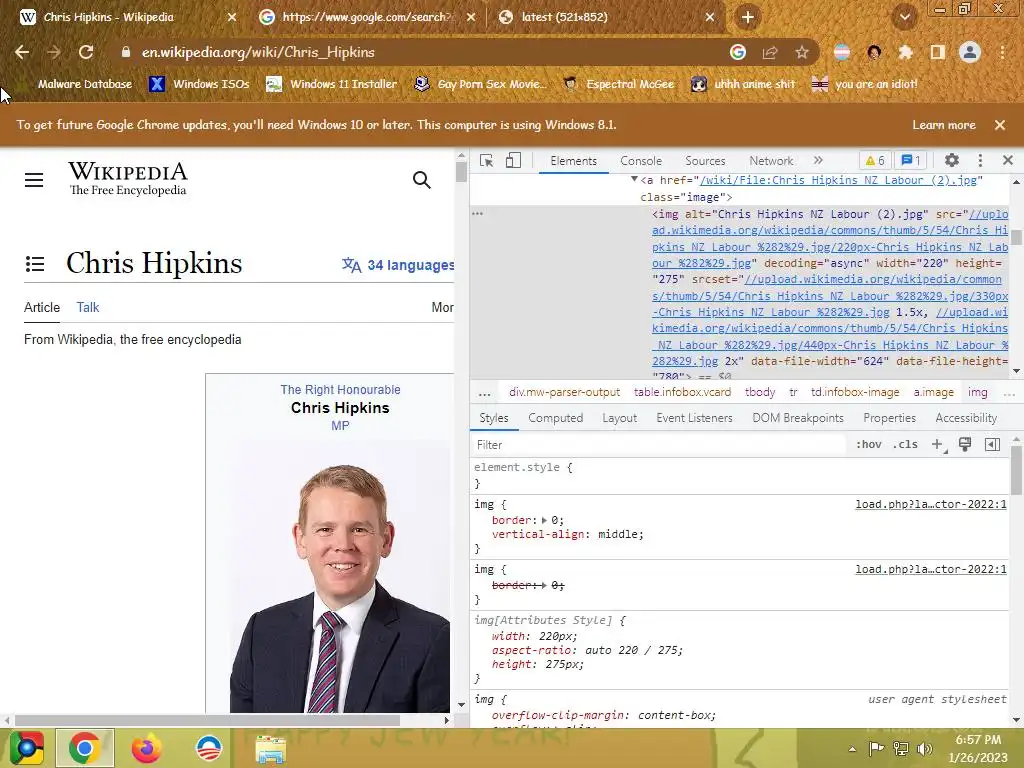
Task: Click Learn more on the update banner
Action: tap(944, 125)
